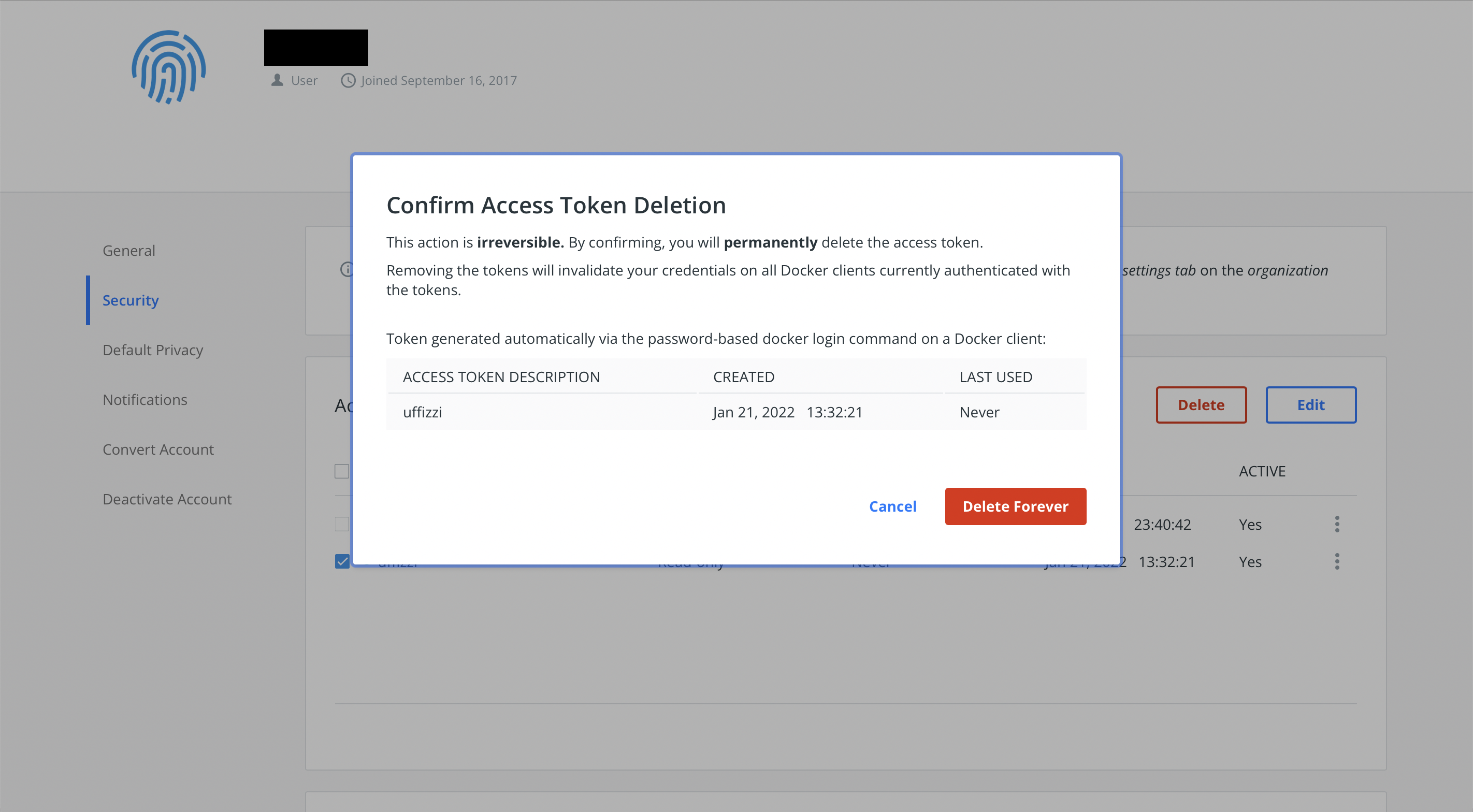Click the User person icon

(277, 80)
